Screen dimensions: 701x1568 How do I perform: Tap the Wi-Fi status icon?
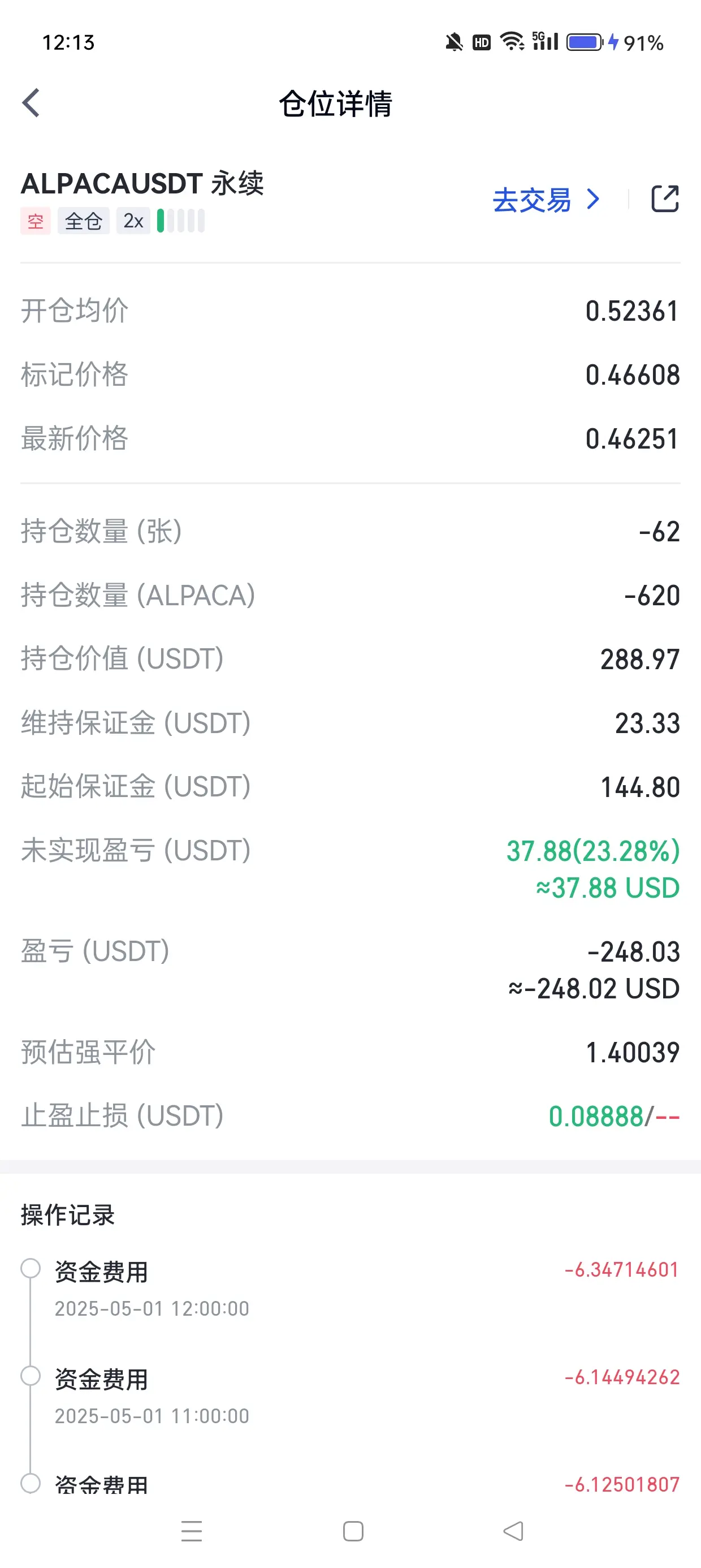tap(512, 41)
